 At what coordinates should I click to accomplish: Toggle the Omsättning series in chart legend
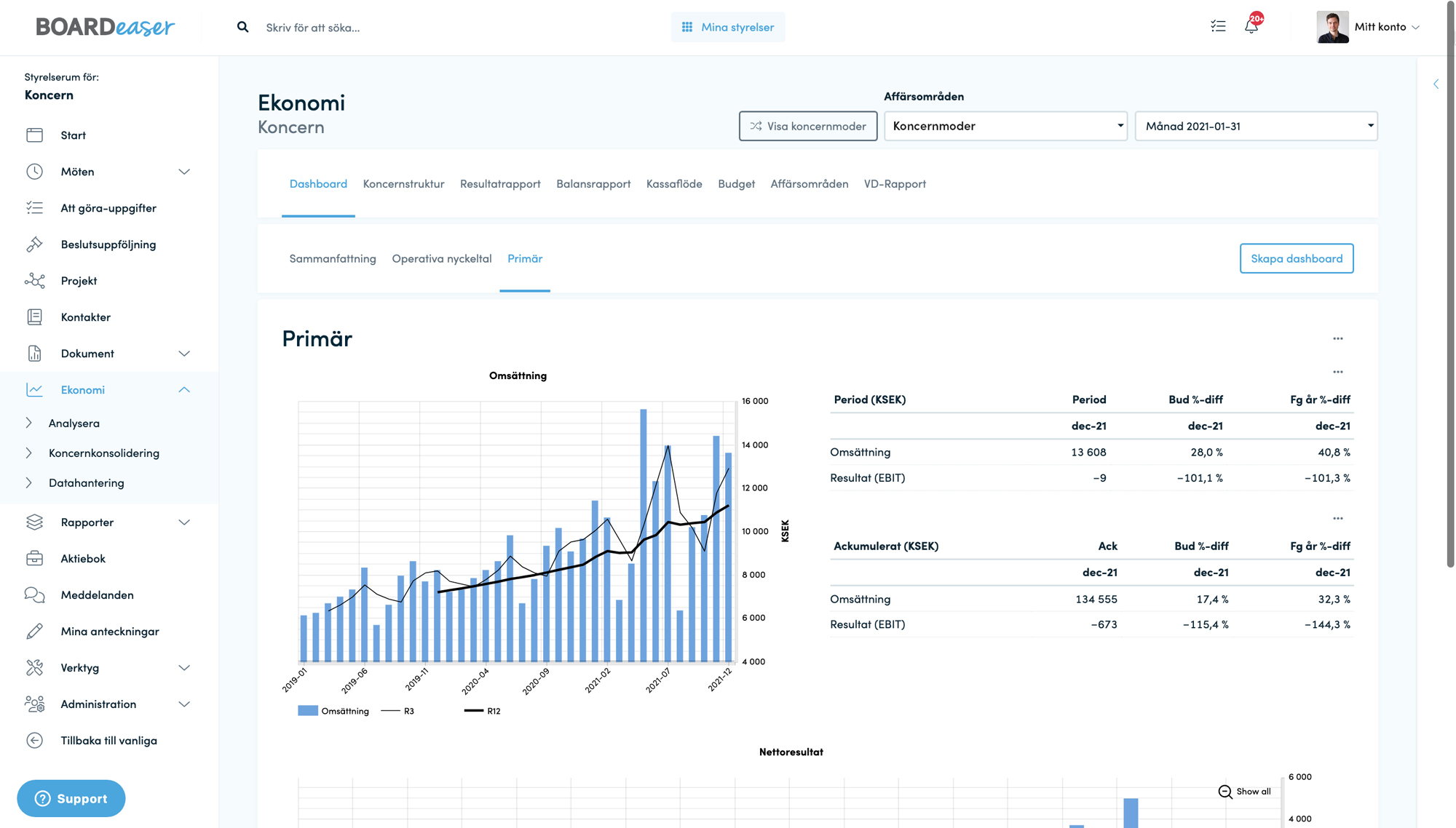[333, 711]
